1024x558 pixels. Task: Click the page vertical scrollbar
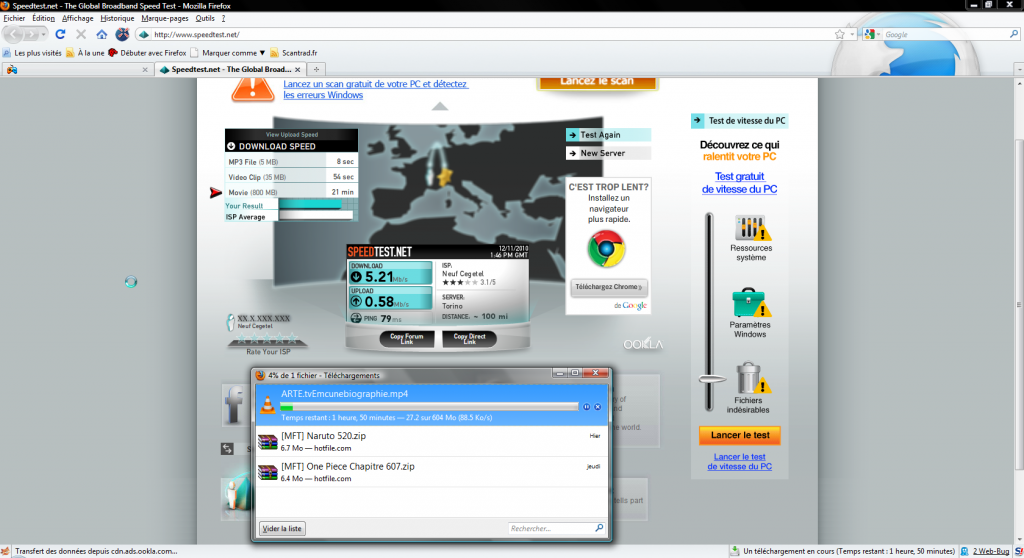click(1019, 304)
